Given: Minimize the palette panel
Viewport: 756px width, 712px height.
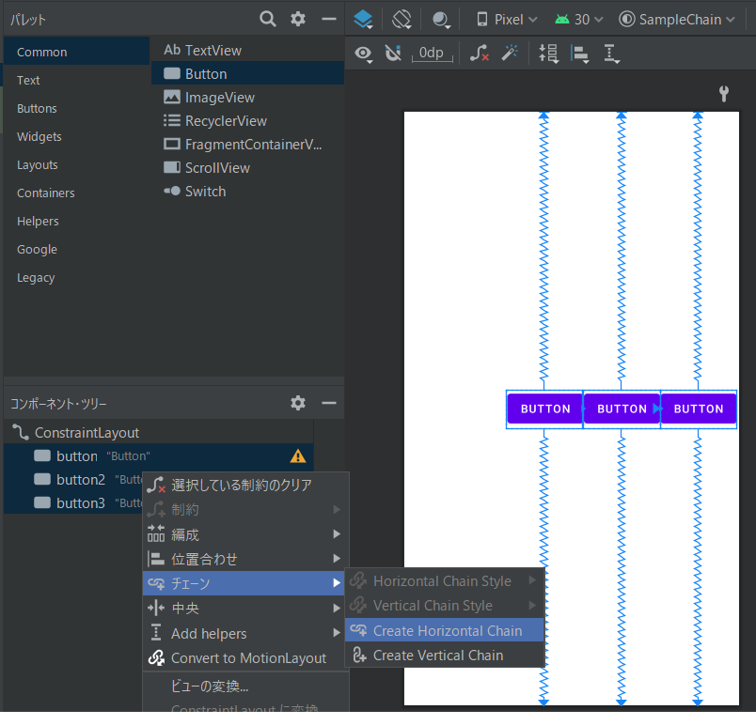Looking at the screenshot, I should tap(329, 19).
